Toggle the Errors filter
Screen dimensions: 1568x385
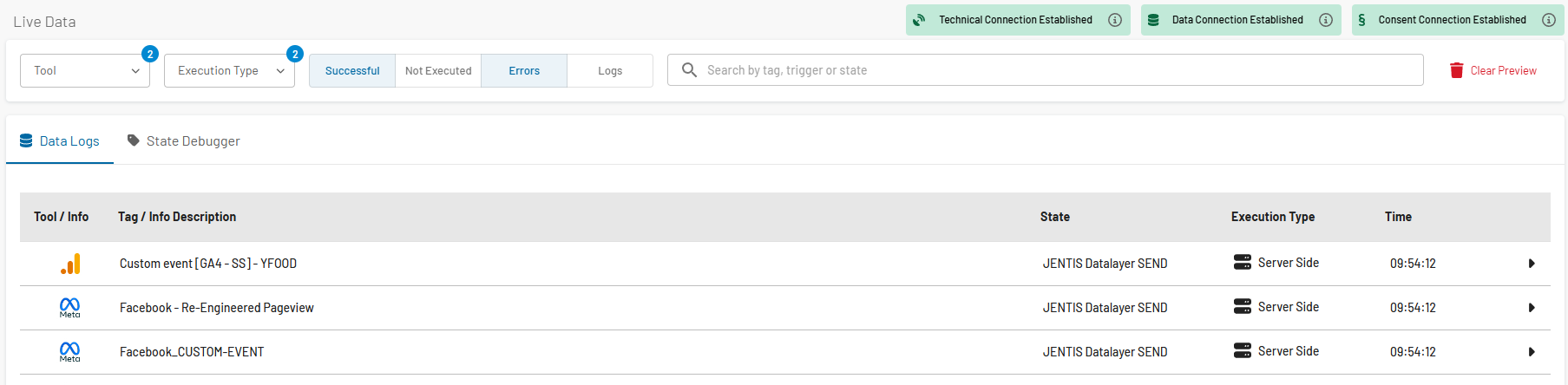pos(524,71)
